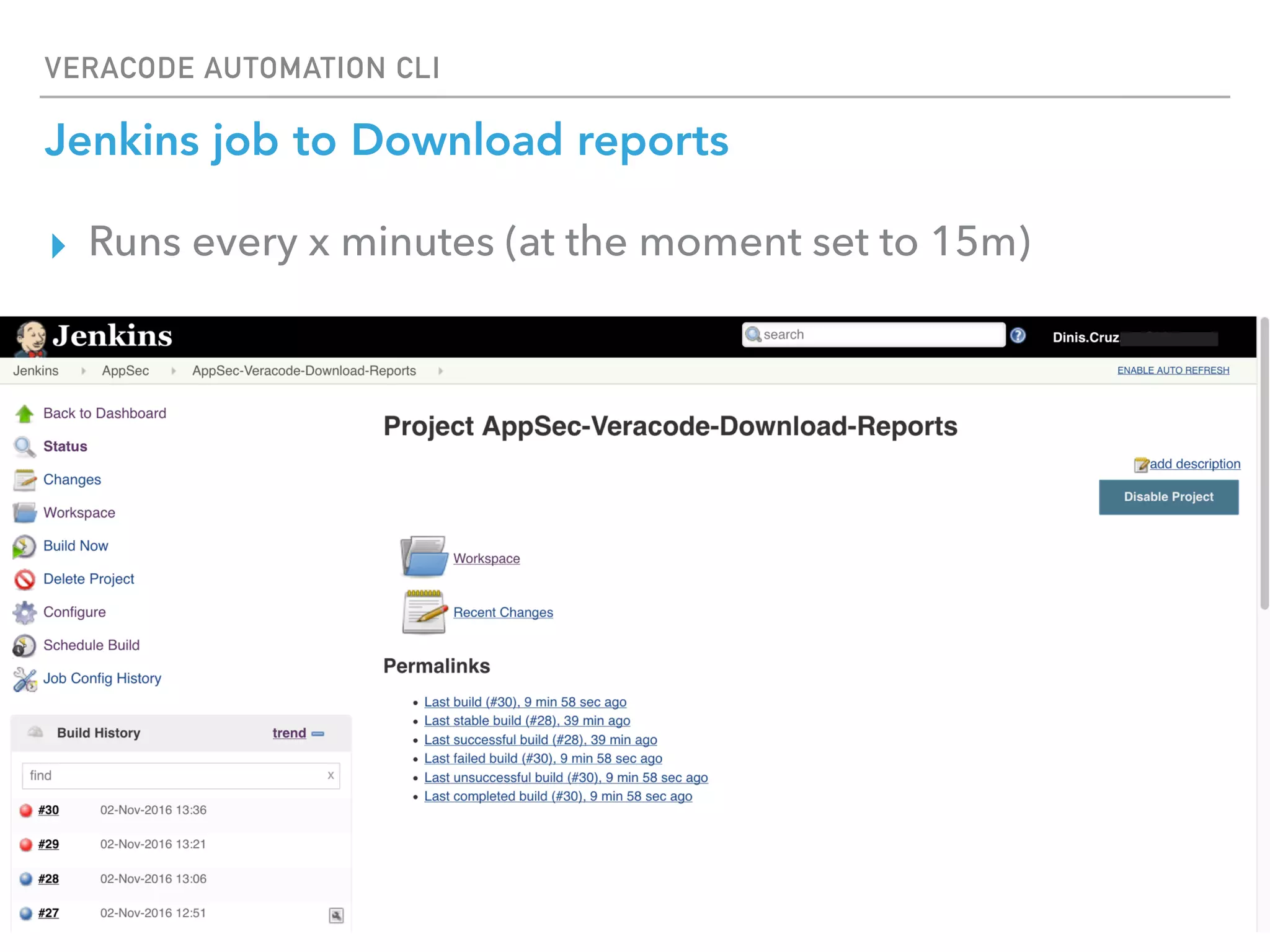Viewport: 1270px width, 952px height.
Task: Open the Configure page
Action: click(x=74, y=612)
